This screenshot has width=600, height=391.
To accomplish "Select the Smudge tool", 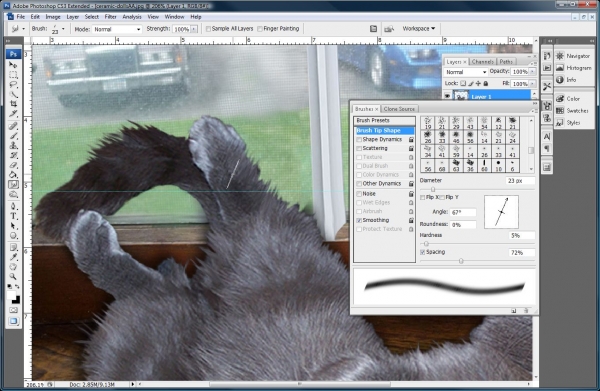I will click(x=13, y=185).
